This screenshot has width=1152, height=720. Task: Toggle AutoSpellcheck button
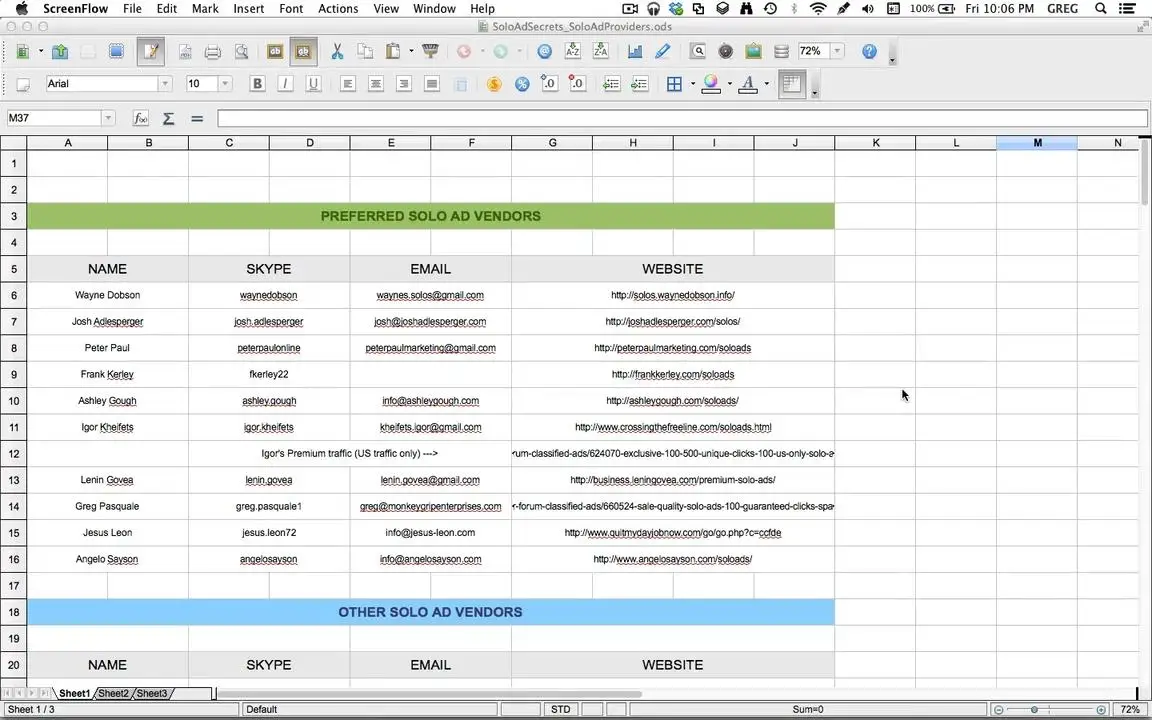click(x=303, y=51)
